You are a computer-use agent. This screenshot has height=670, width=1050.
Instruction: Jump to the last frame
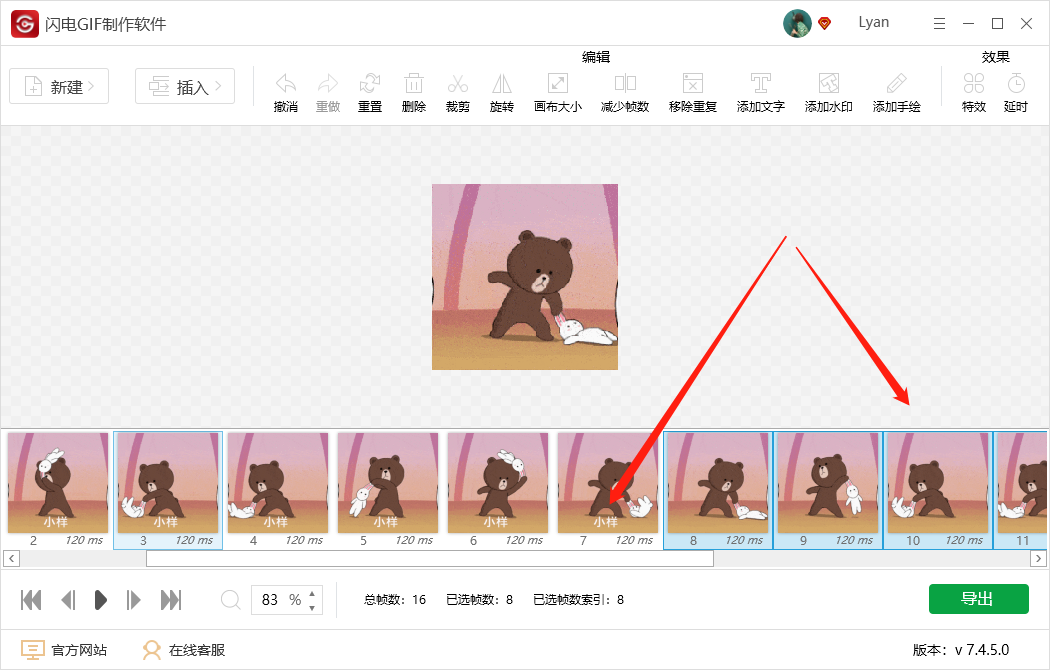[171, 600]
